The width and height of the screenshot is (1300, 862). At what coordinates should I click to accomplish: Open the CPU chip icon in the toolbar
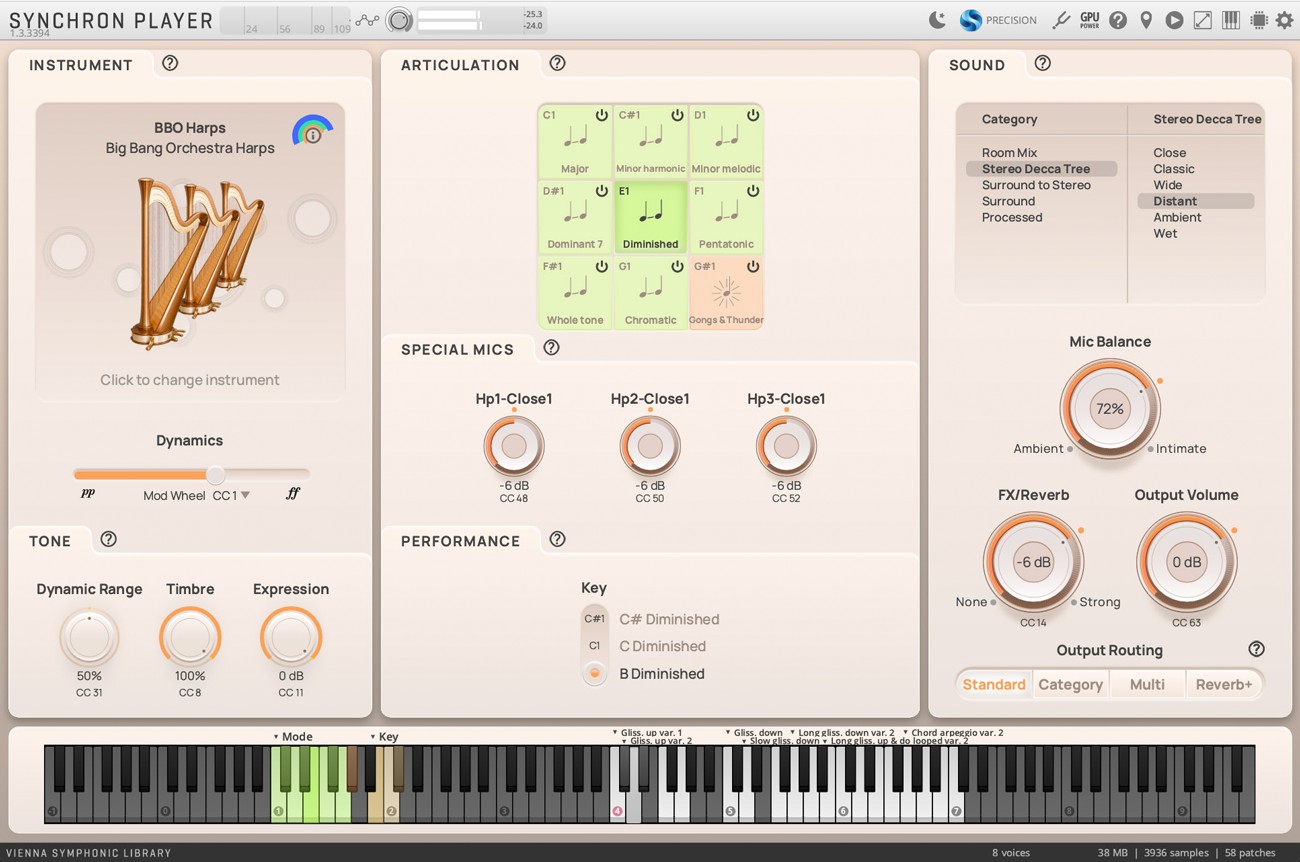[1258, 20]
